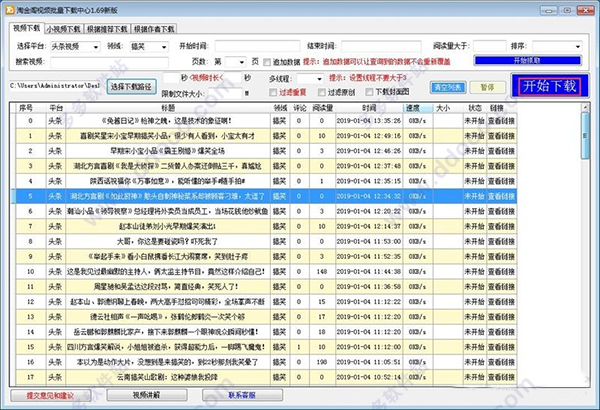Click the 搜索视频 search field
The height and width of the screenshot is (410, 600).
click(109, 62)
